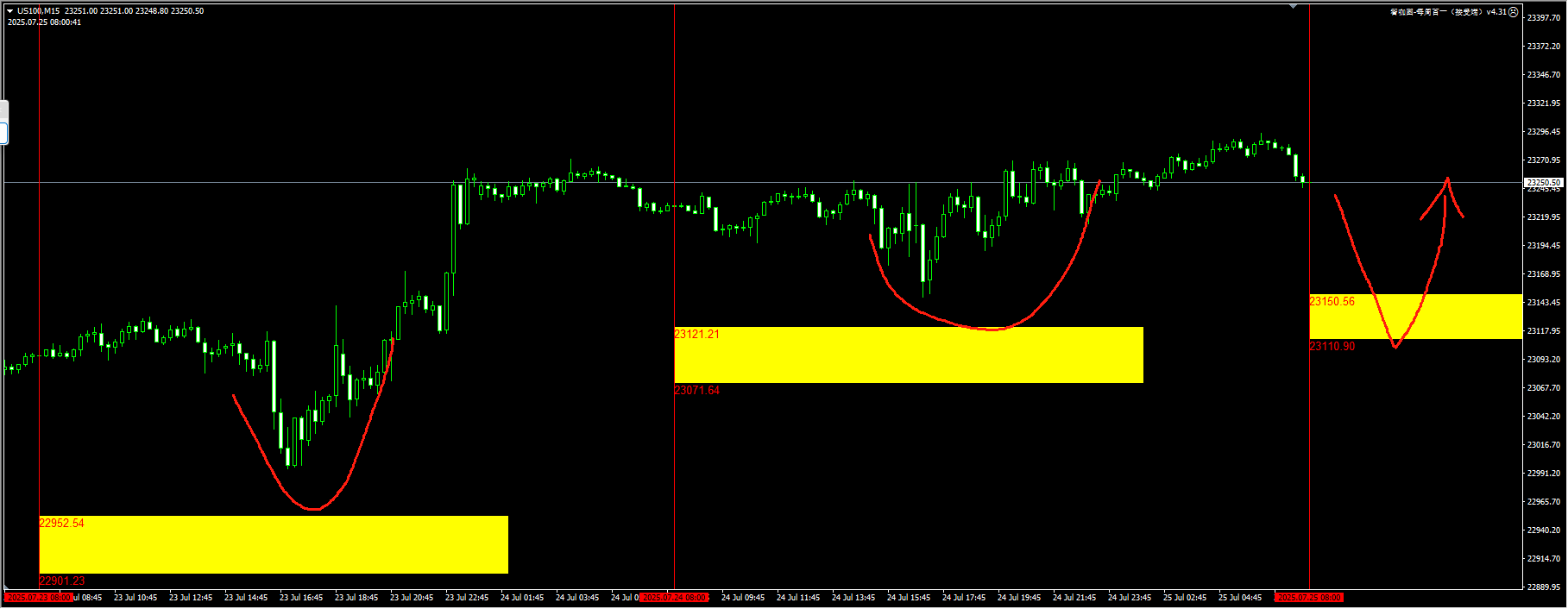Image resolution: width=1568 pixels, height=609 pixels.
Task: Click the red 2025.07.25 08:00 date marker
Action: click(1309, 598)
